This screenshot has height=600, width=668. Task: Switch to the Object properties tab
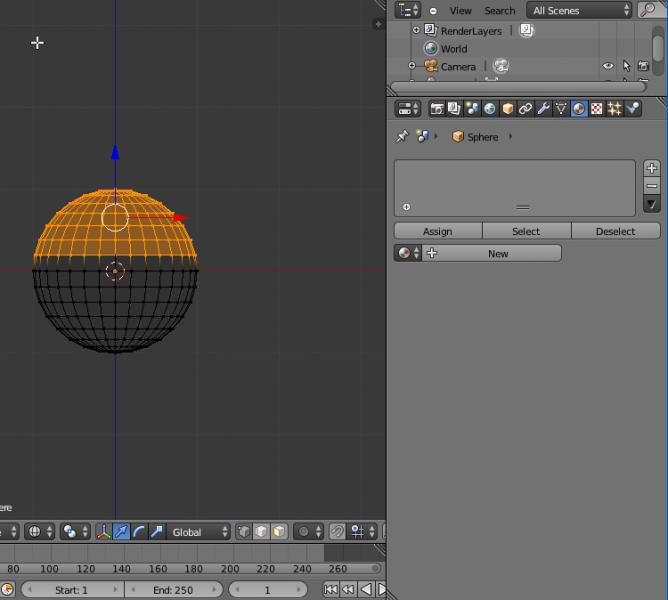coord(508,109)
